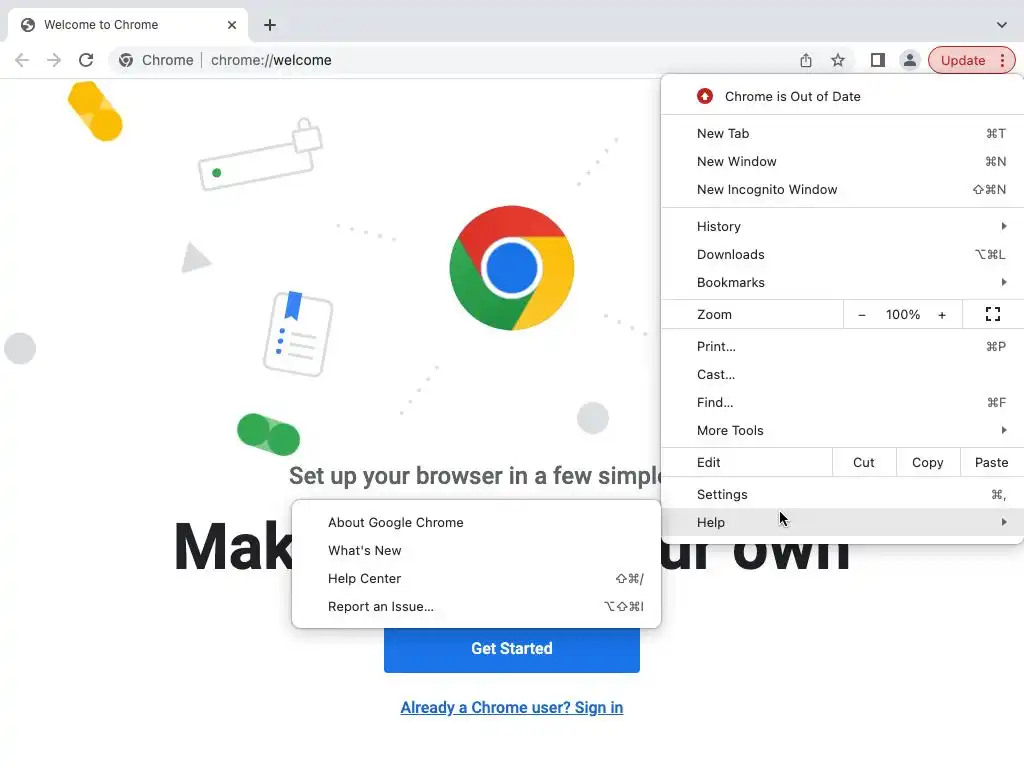Click Cut in the Edit row
This screenshot has width=1024, height=768.
(863, 462)
